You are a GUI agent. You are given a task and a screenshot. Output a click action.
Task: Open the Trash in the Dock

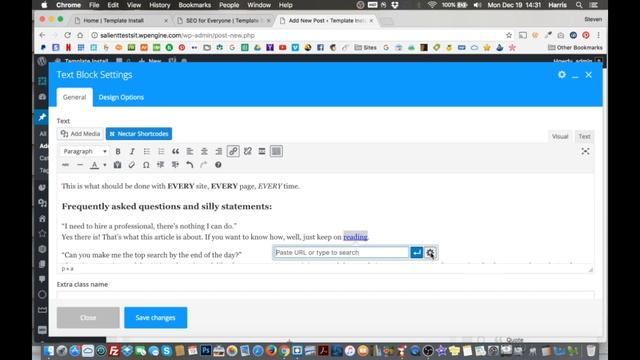[591, 351]
